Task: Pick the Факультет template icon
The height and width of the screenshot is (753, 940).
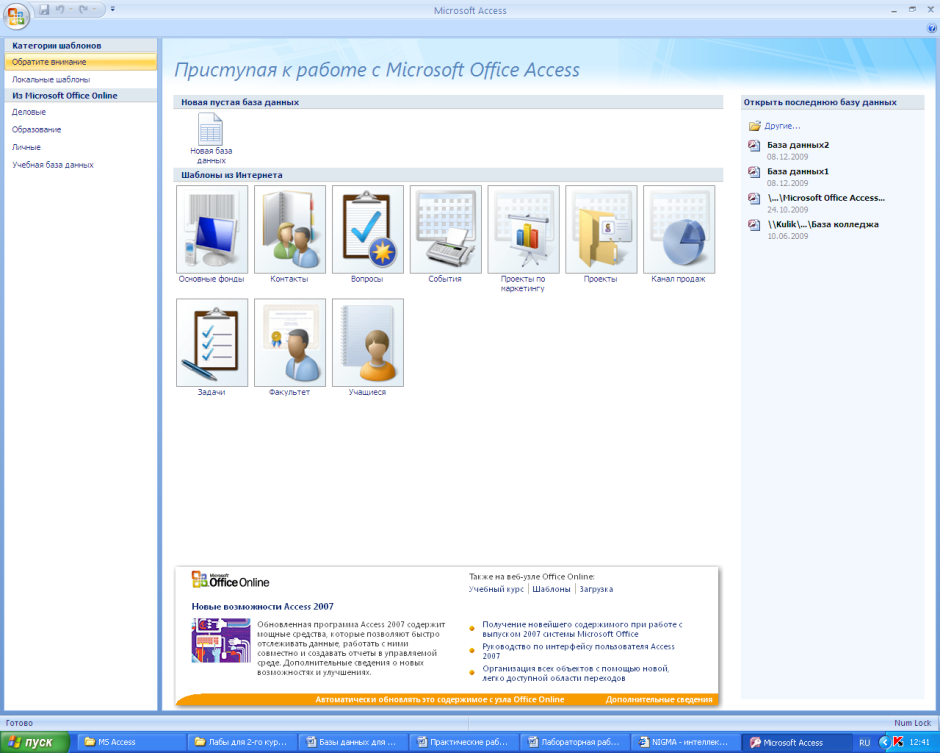Action: (x=290, y=342)
